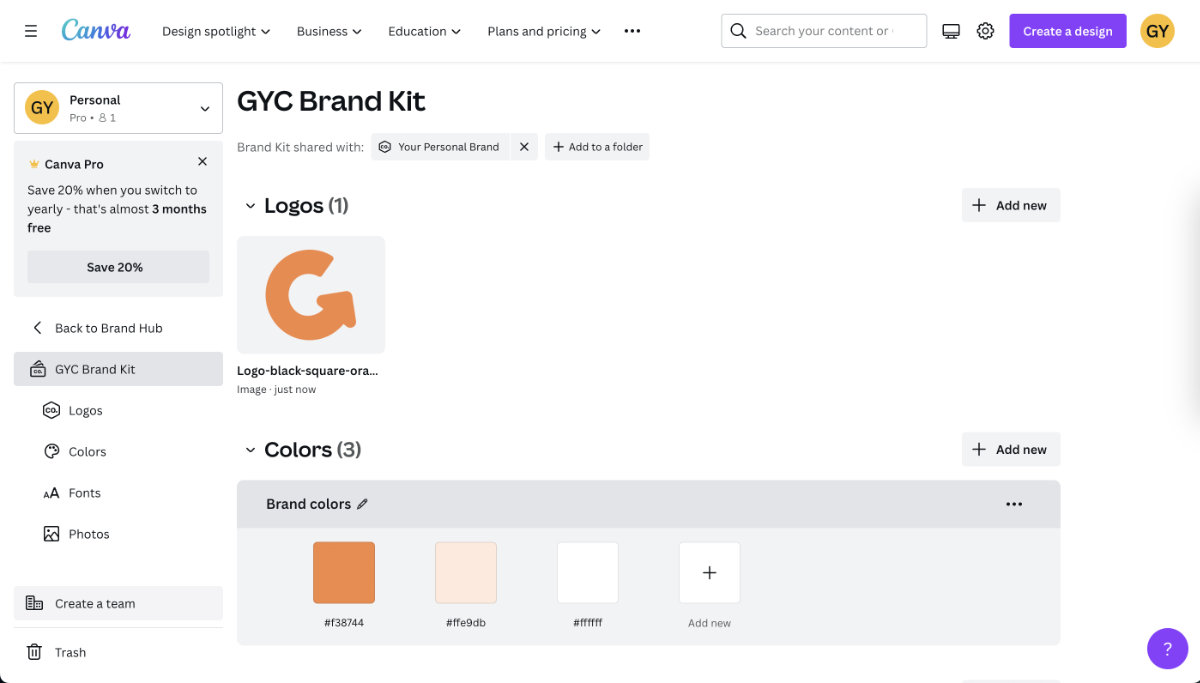Image resolution: width=1200 pixels, height=683 pixels.
Task: Click the Canva Pro crown icon
Action: click(34, 164)
